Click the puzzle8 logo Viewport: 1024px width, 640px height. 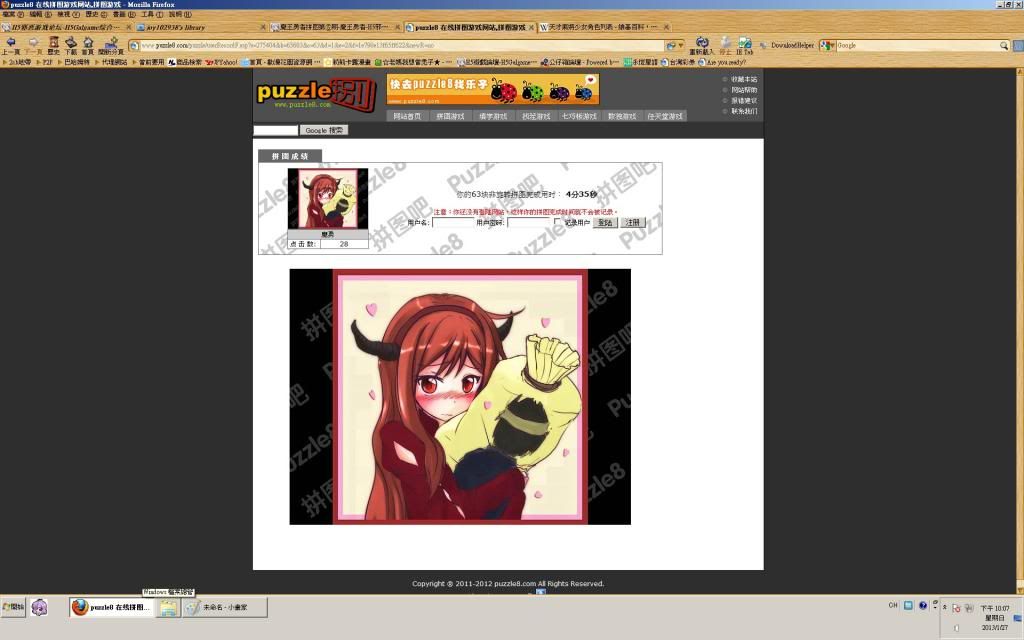click(315, 95)
